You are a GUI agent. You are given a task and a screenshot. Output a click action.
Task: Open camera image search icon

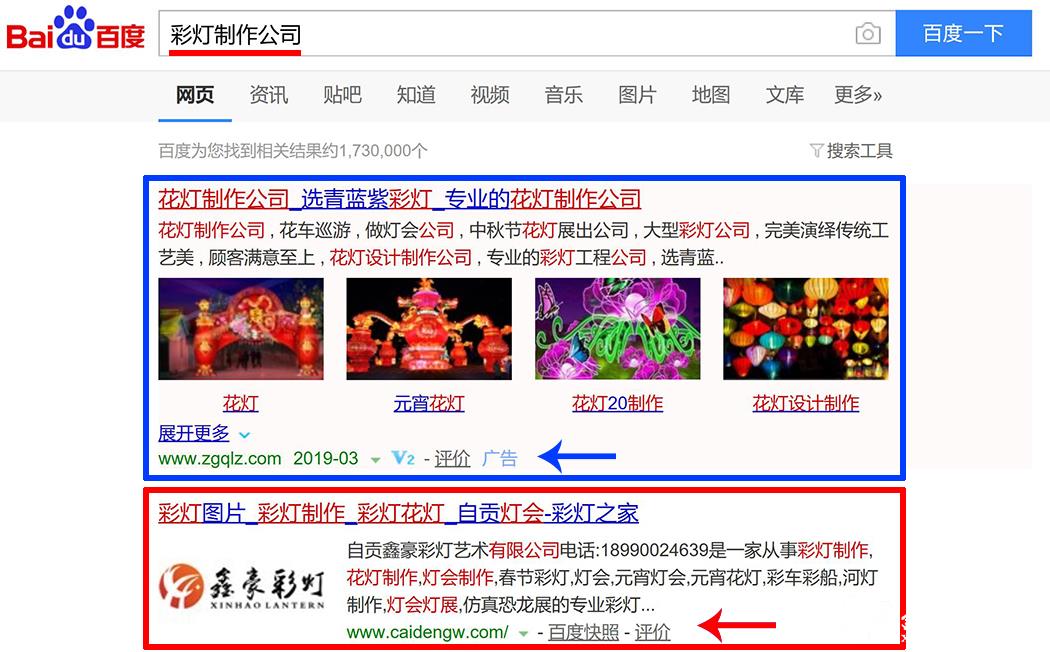868,33
